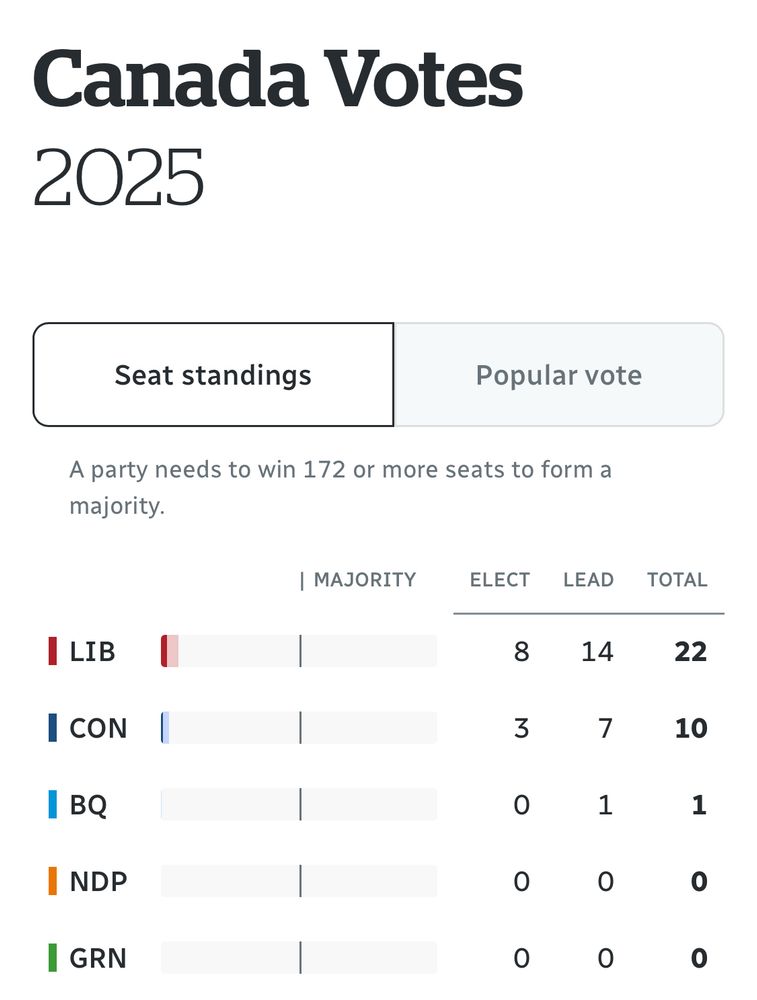The width and height of the screenshot is (757, 1000).
Task: Click the light blue BQ color marker
Action: coord(52,804)
